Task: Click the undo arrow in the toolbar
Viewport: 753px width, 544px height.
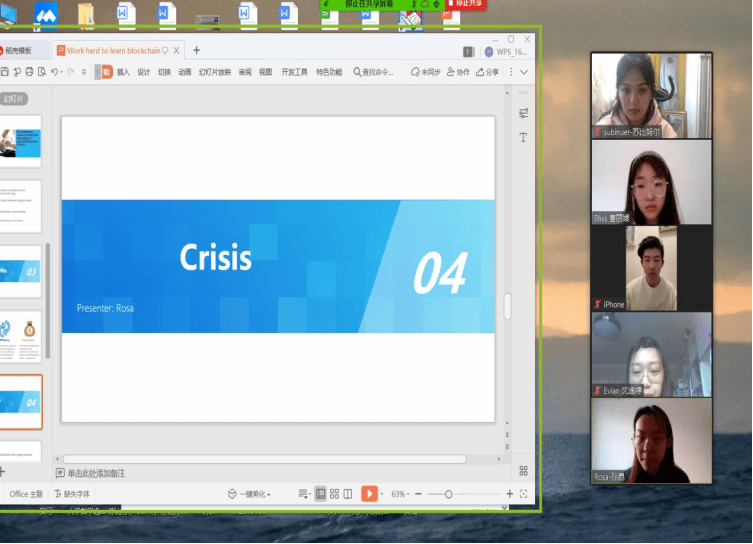Action: click(x=55, y=72)
